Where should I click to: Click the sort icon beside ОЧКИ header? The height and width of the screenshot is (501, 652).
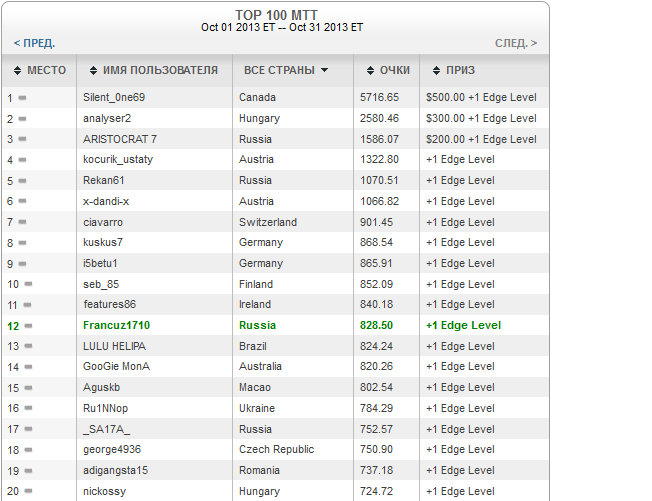pos(369,71)
